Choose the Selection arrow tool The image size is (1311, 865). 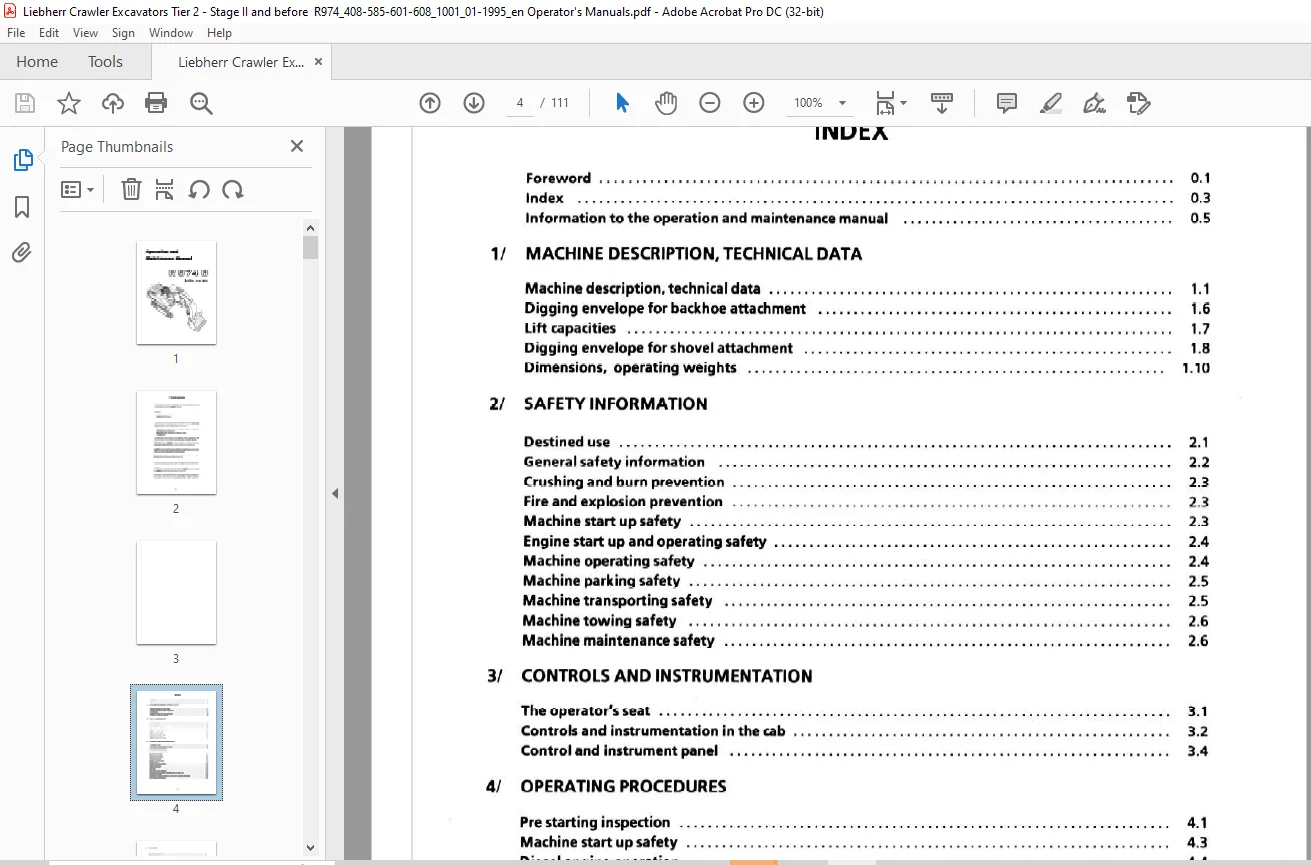click(x=622, y=103)
